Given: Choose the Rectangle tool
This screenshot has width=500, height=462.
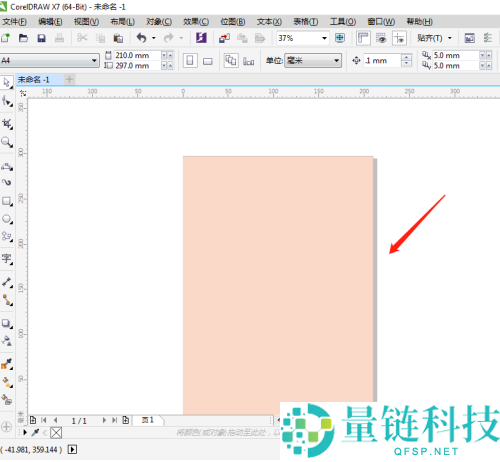Looking at the screenshot, I should click(7, 201).
